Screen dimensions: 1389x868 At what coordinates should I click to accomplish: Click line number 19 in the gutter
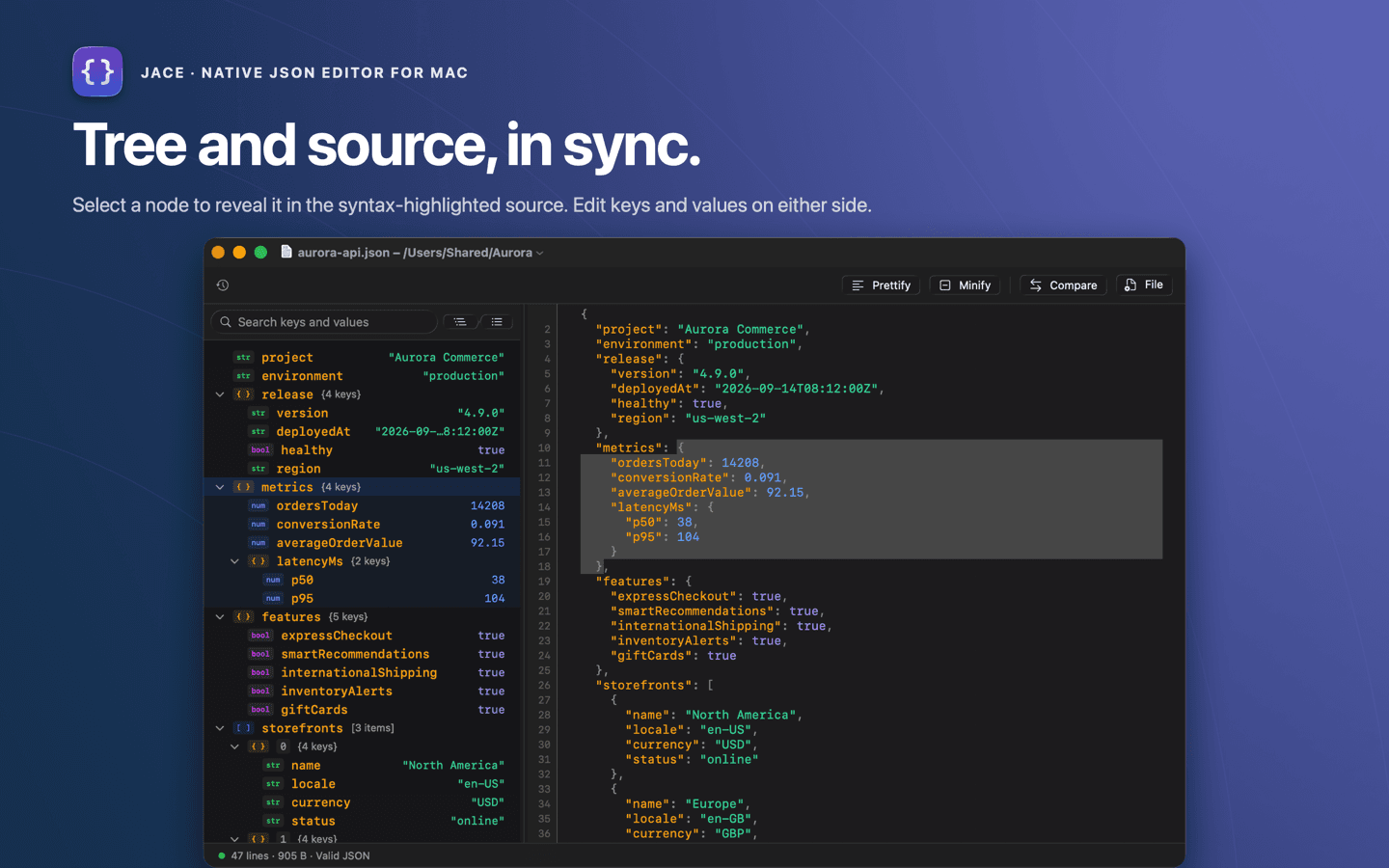[544, 582]
